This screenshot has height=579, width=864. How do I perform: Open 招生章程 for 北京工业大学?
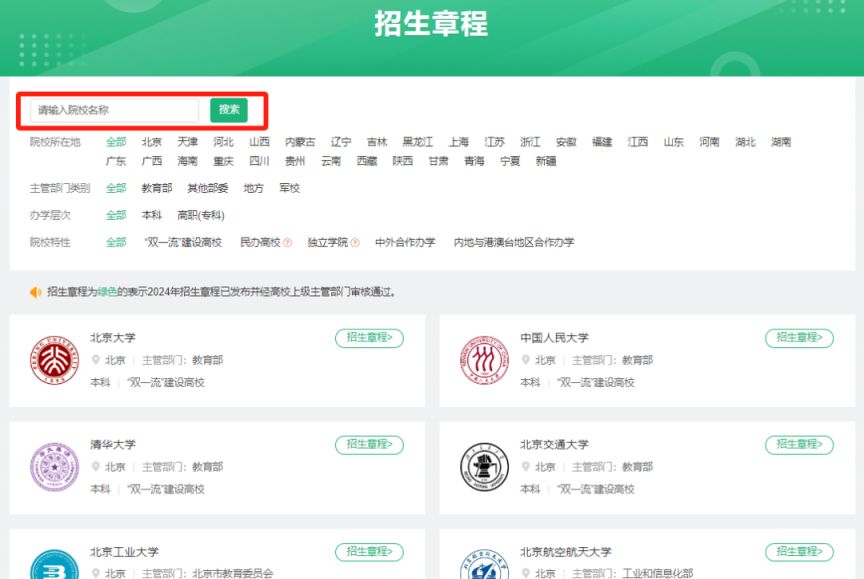coord(369,552)
